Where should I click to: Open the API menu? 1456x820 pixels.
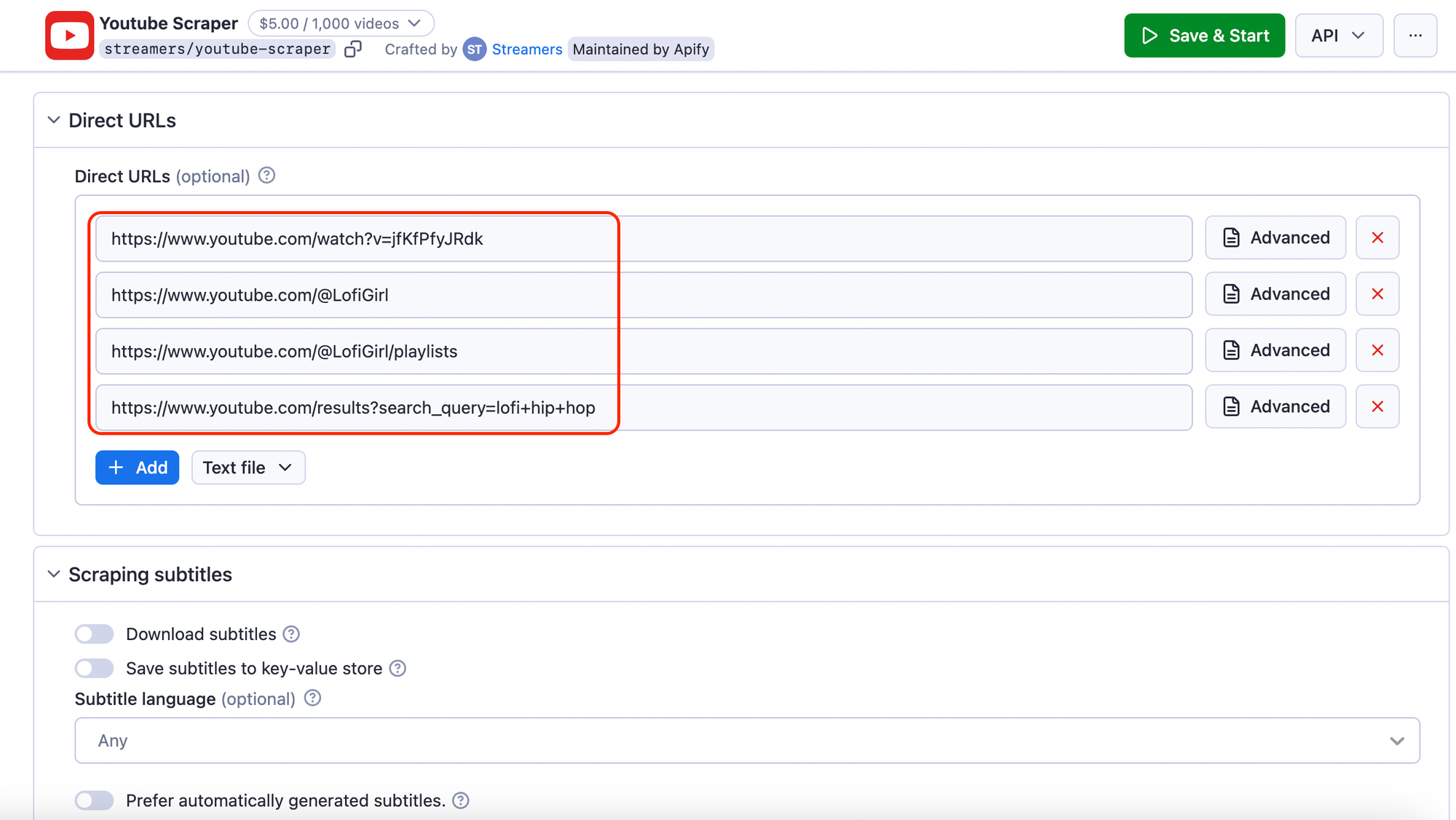1339,34
